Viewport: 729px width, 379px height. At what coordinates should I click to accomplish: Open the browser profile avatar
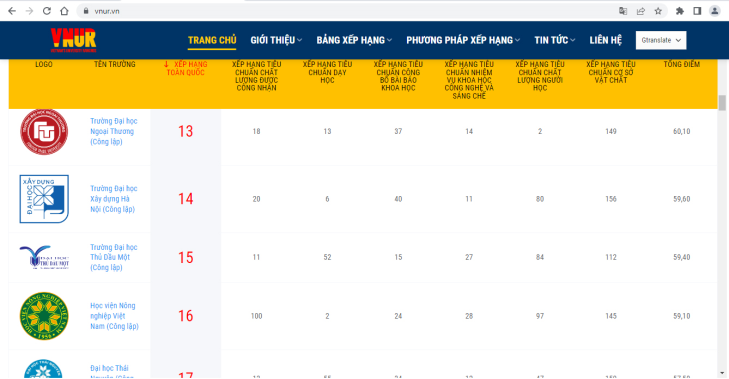click(715, 11)
